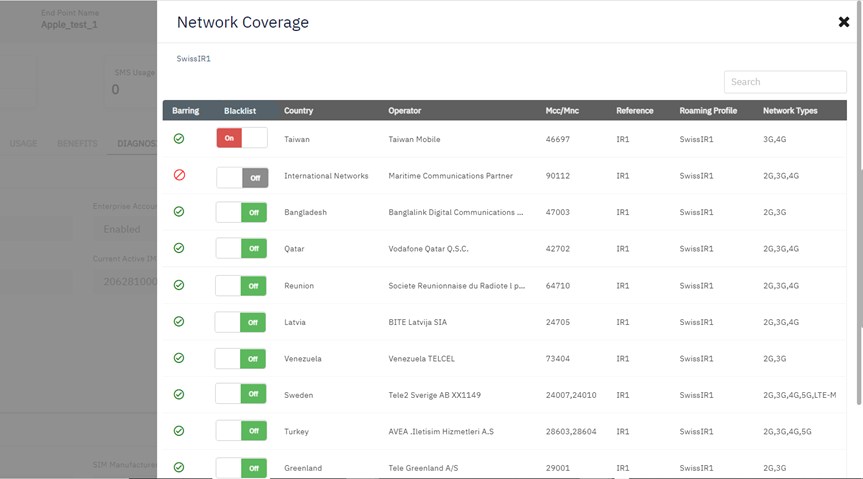Click the SwissIR1 profile link
This screenshot has width=863, height=479.
click(x=194, y=59)
